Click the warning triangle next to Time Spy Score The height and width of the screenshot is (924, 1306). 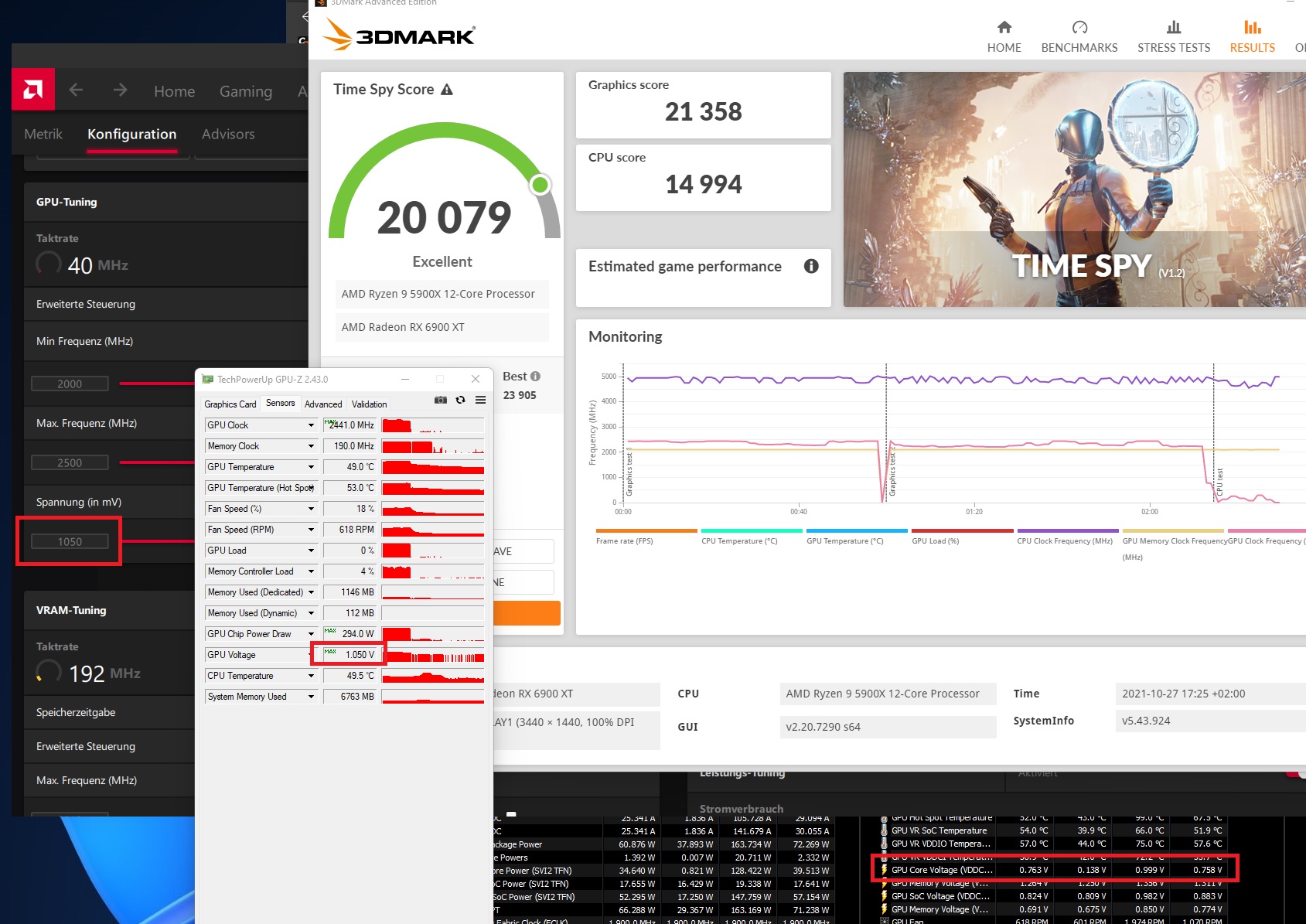[447, 90]
